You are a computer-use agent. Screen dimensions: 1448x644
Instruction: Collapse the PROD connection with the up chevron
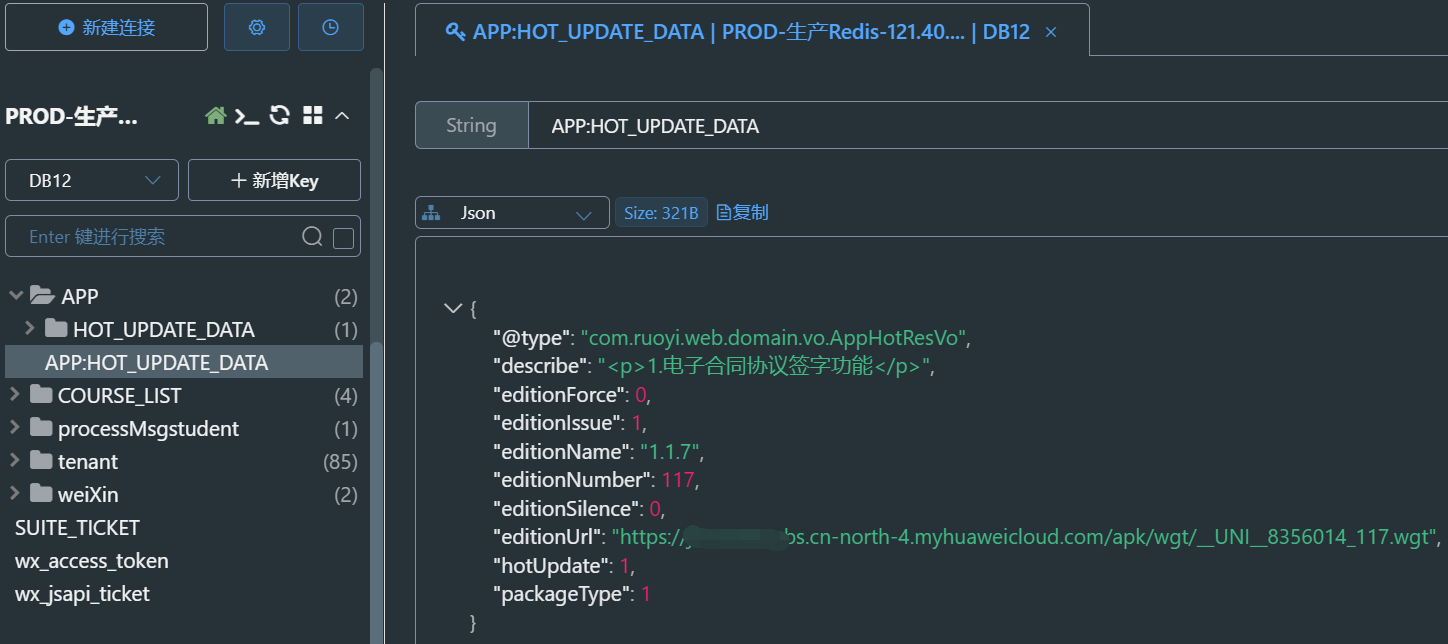tap(342, 116)
